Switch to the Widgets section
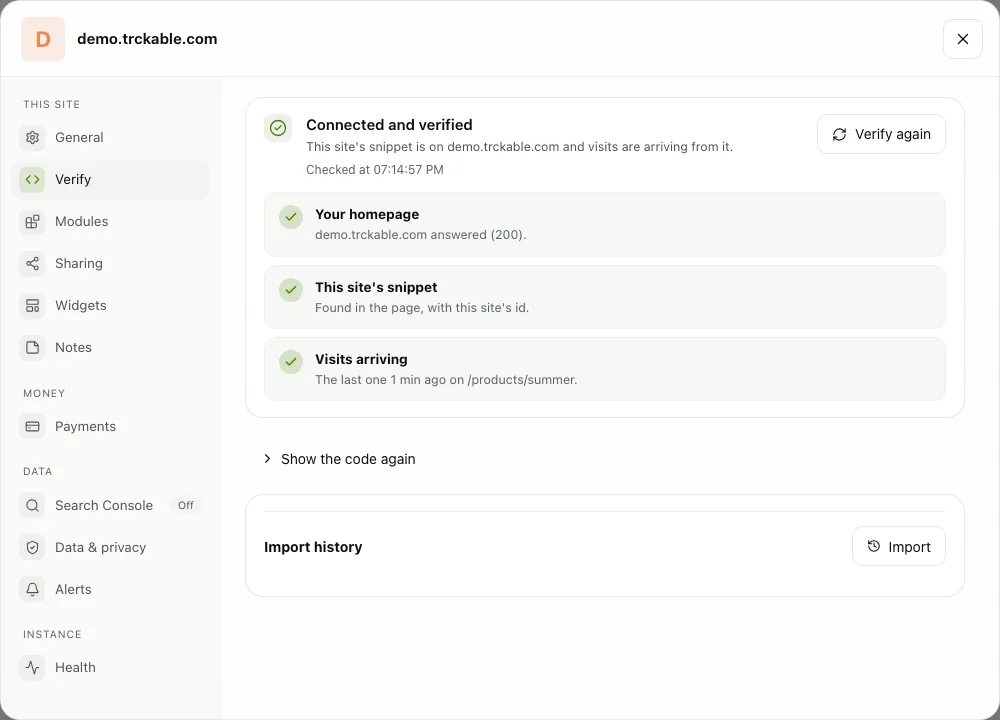 [110, 305]
